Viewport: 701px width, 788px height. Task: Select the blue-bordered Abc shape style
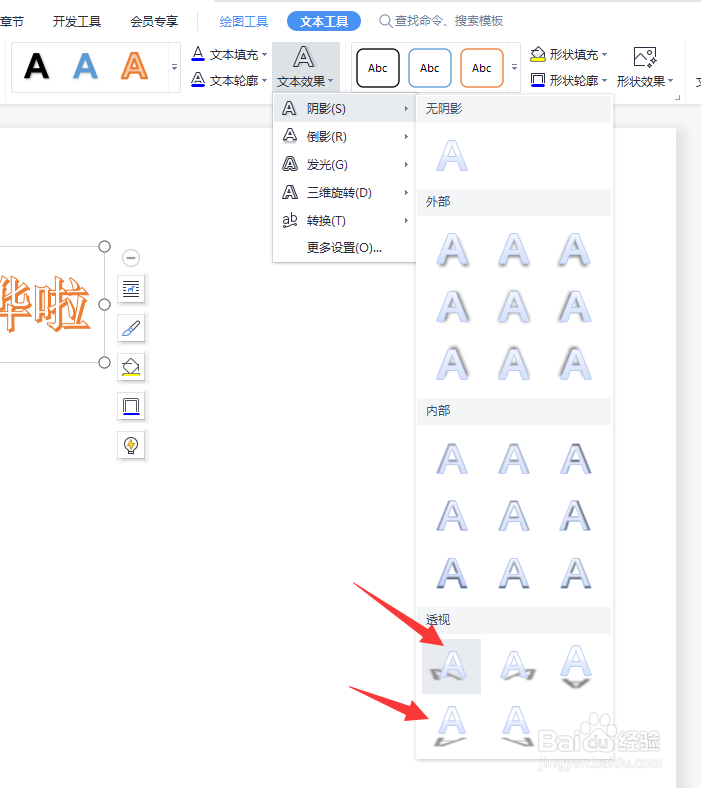[x=430, y=68]
